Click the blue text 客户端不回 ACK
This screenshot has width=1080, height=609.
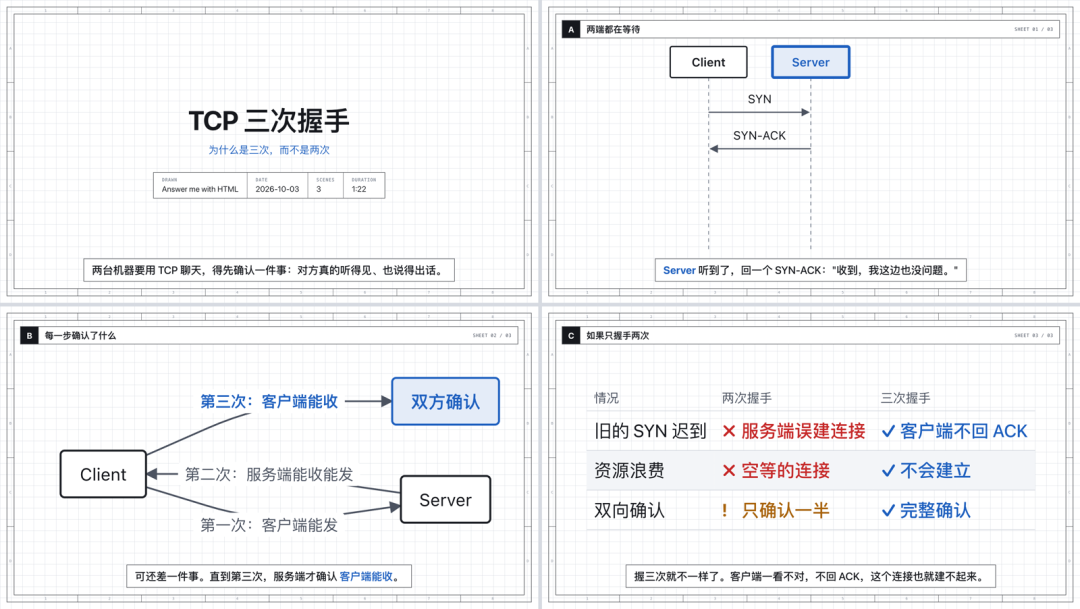[964, 431]
